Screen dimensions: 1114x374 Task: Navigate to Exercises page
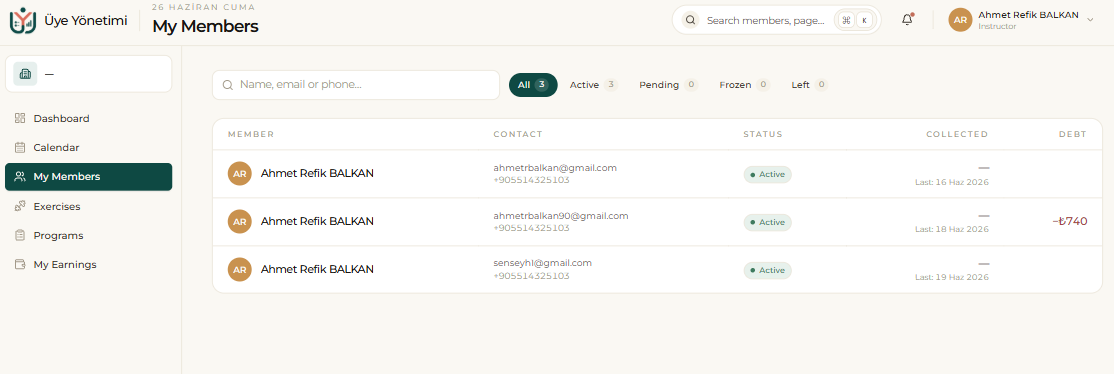point(89,206)
